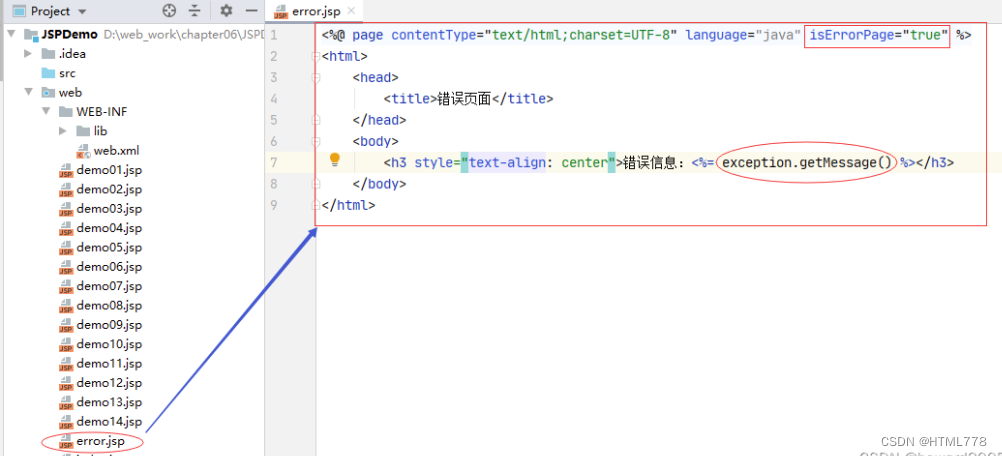The image size is (1002, 456).
Task: Open demo07.jsp in project tree
Action: (109, 286)
